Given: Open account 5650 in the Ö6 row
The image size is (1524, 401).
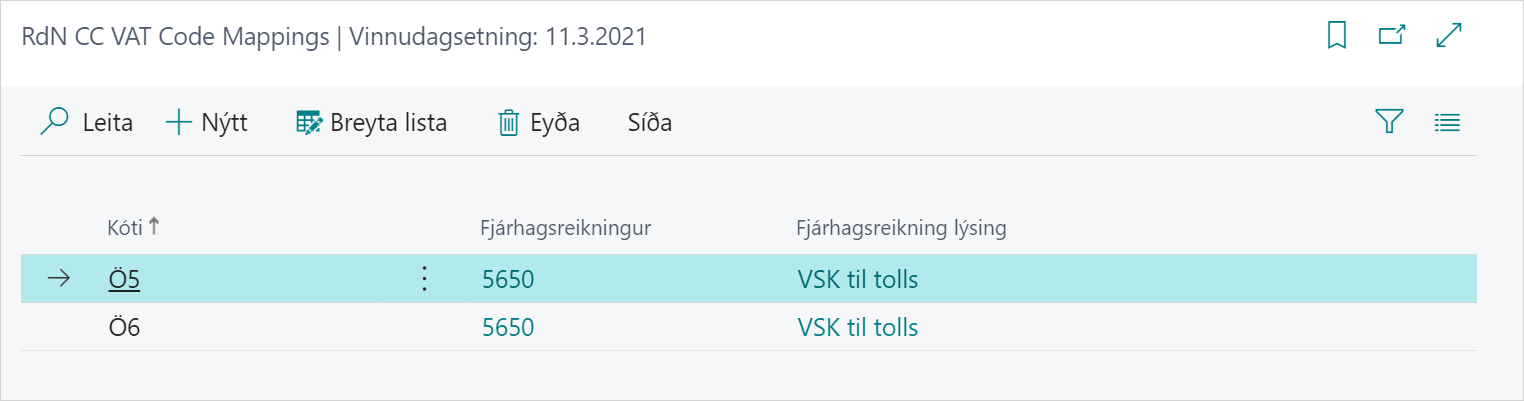Looking at the screenshot, I should click(x=508, y=327).
